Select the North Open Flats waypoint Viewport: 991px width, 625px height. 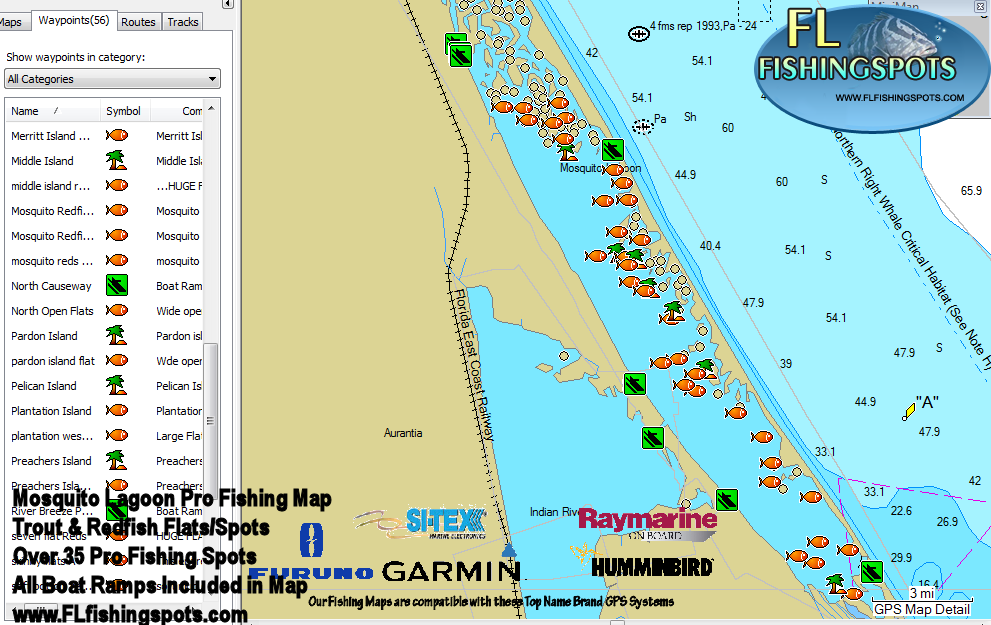point(52,311)
